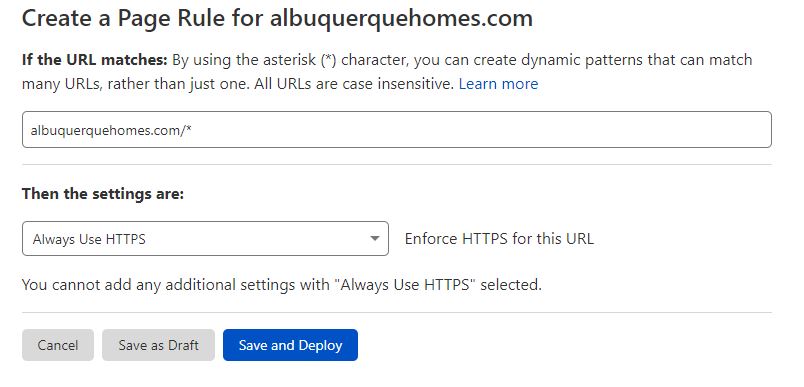Click 'Enforce HTTPS for this URL' description
This screenshot has width=804, height=387.
499,239
